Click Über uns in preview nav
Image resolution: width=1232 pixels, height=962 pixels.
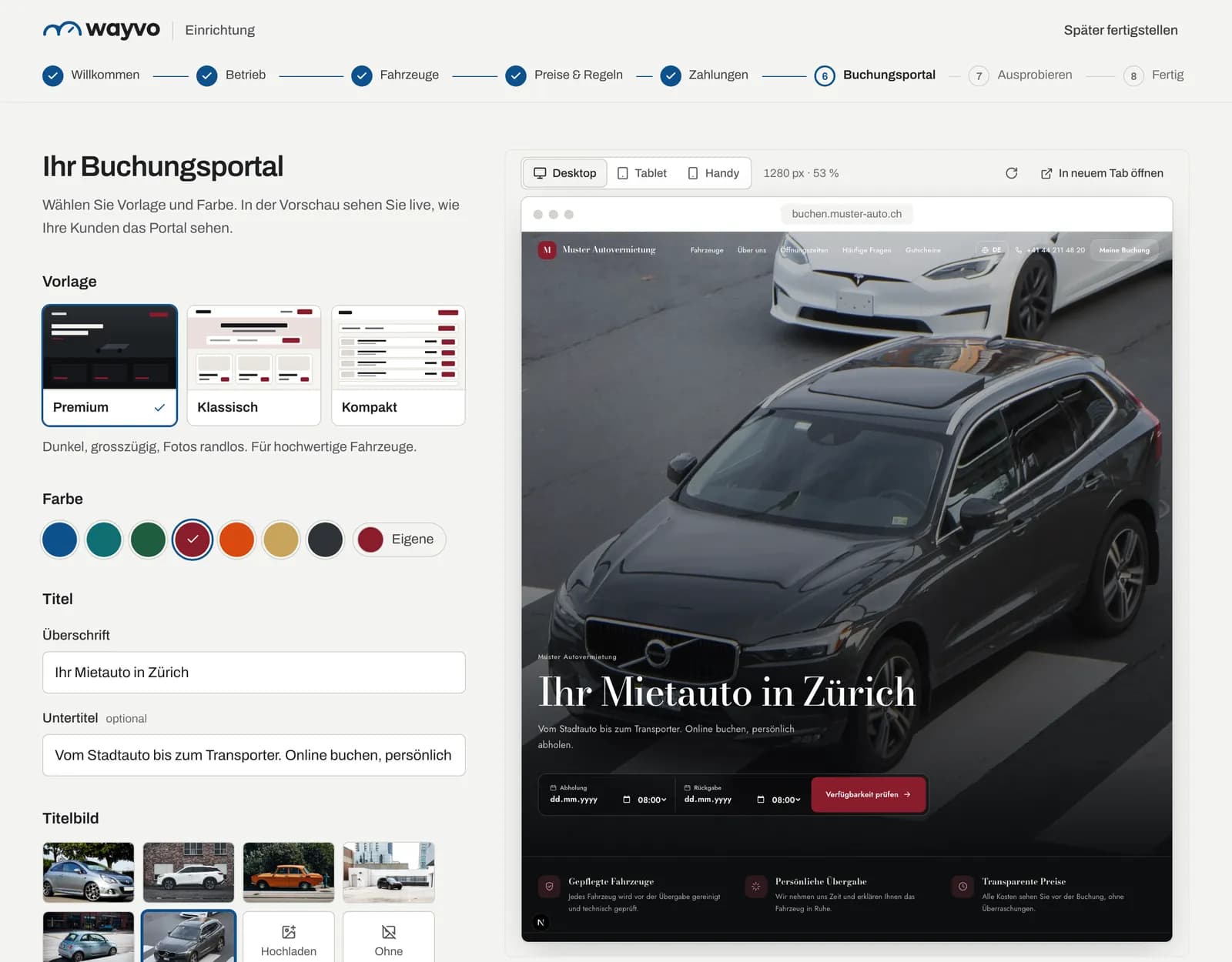point(752,250)
